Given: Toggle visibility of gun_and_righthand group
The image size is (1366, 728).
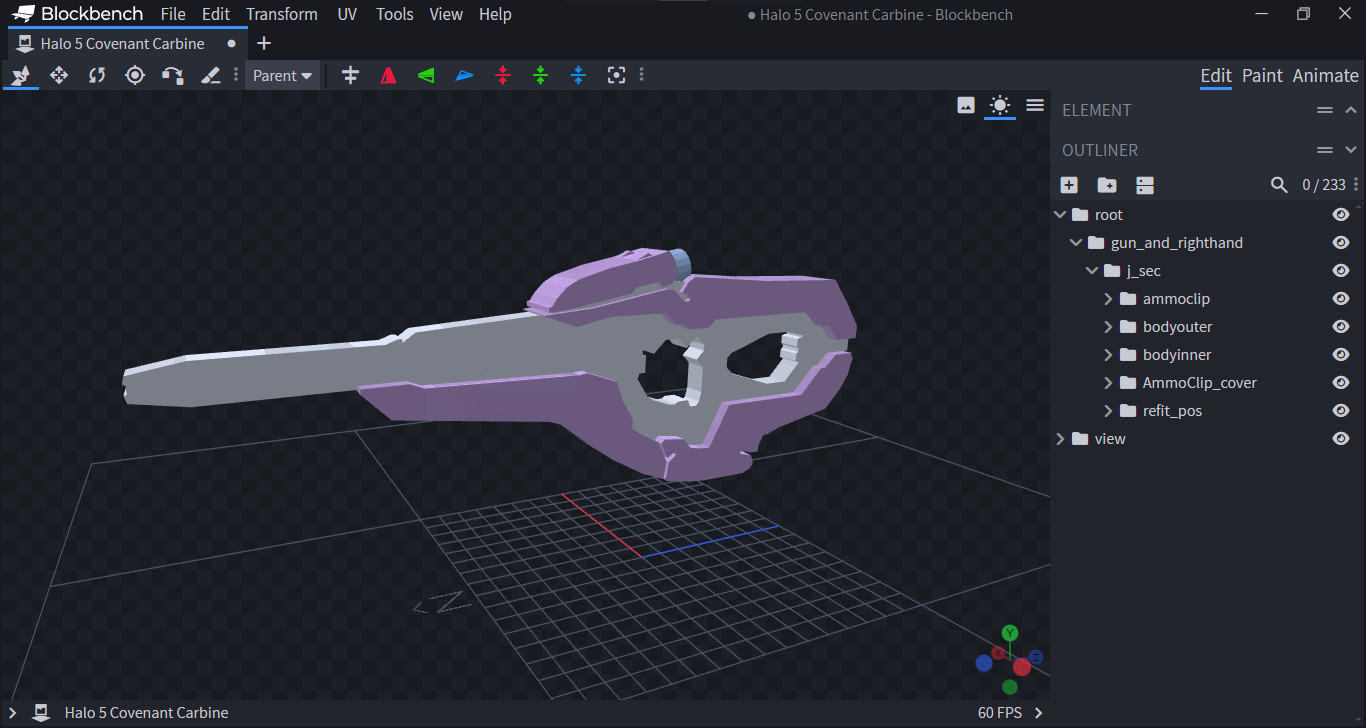Looking at the screenshot, I should coord(1341,243).
